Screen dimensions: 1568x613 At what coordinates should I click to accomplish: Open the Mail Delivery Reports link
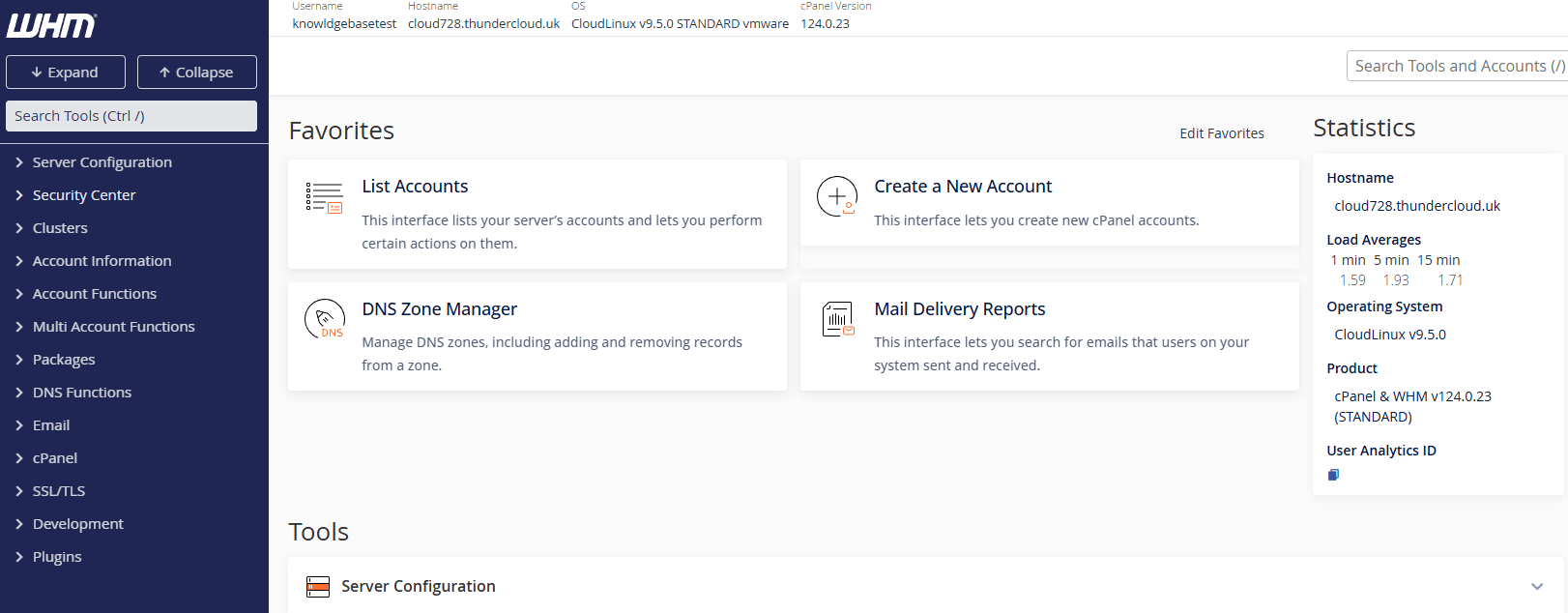[x=960, y=309]
